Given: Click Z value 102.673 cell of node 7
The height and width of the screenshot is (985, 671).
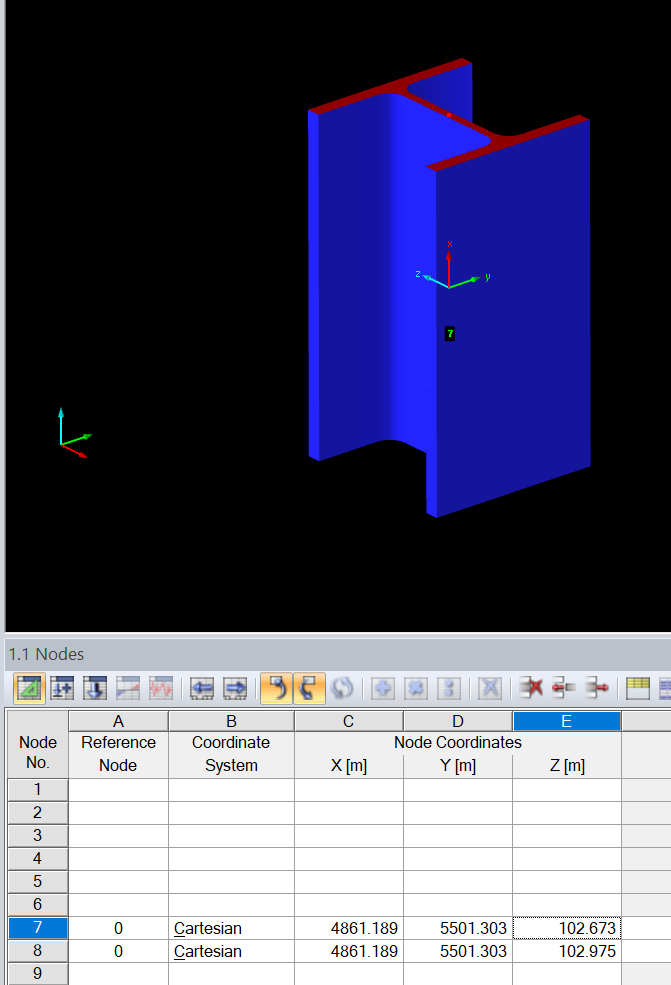Looking at the screenshot, I should (x=567, y=928).
